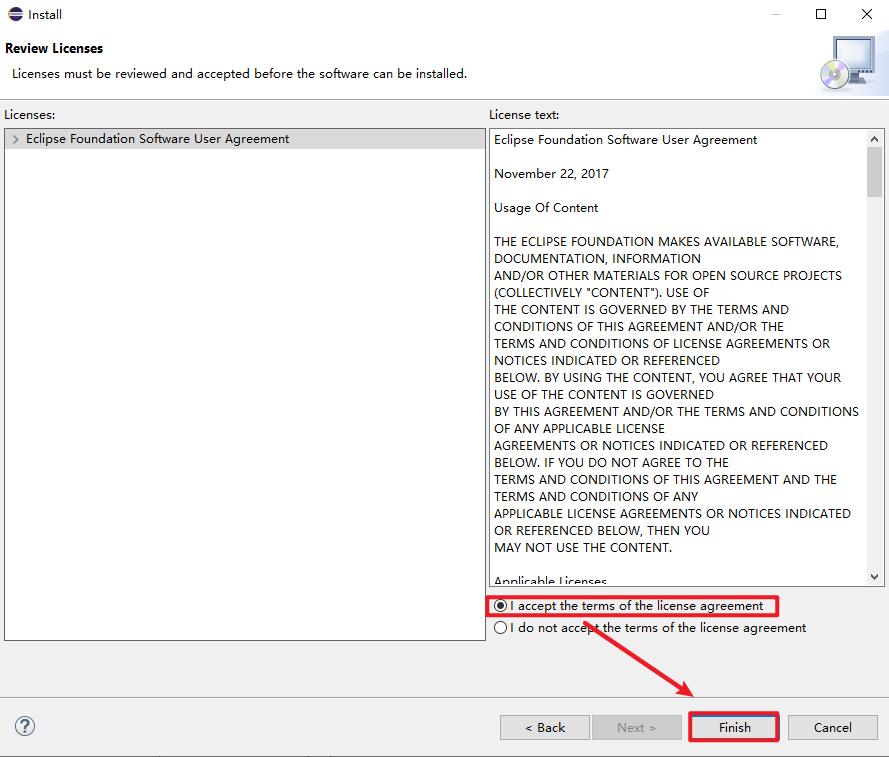
Task: Minimize the Install dialog window
Action: tap(776, 14)
